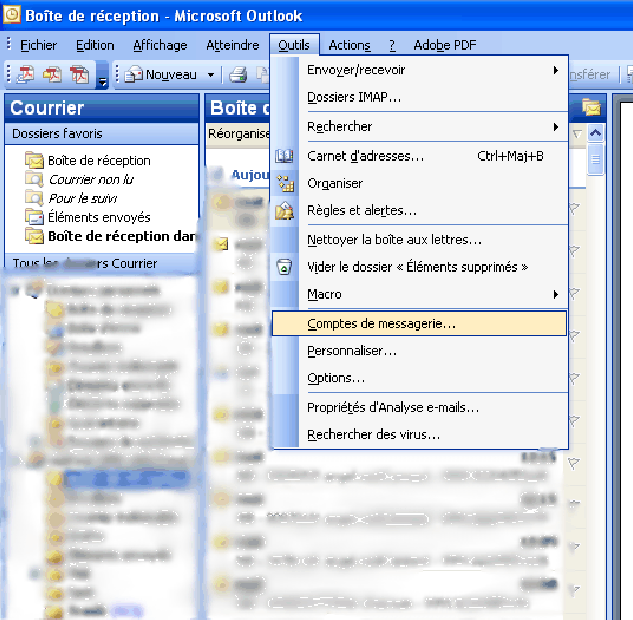The width and height of the screenshot is (633, 620).
Task: Open Options... from Outils menu
Action: click(x=420, y=378)
